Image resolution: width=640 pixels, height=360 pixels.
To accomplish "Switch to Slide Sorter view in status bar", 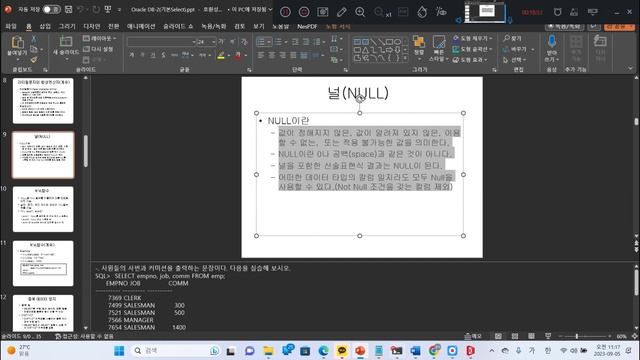I will click(515, 336).
